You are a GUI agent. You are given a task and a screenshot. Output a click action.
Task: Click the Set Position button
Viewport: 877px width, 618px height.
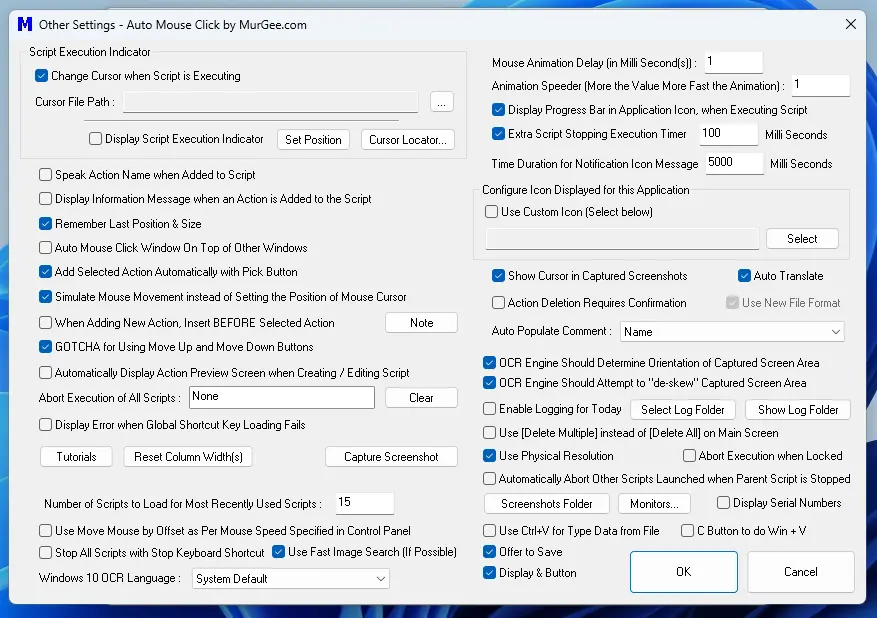[313, 140]
